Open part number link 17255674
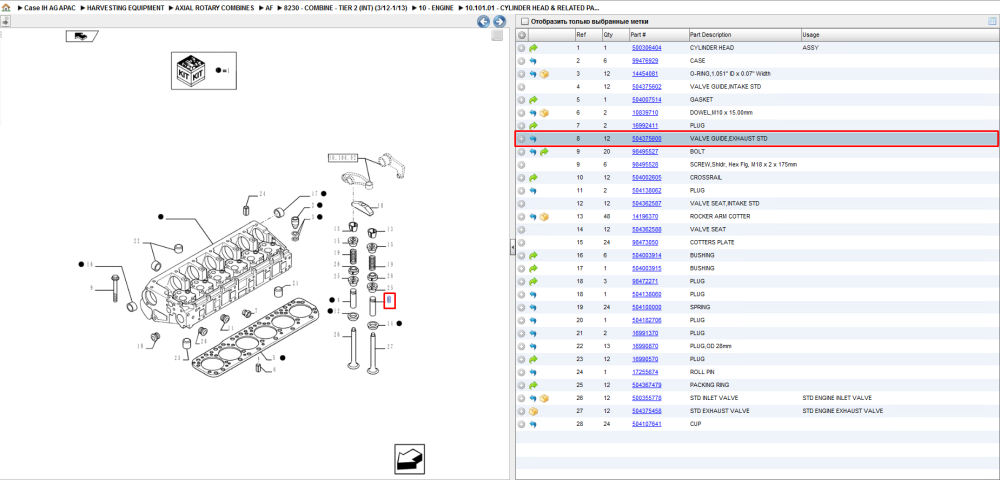This screenshot has height=480, width=1000. 645,372
